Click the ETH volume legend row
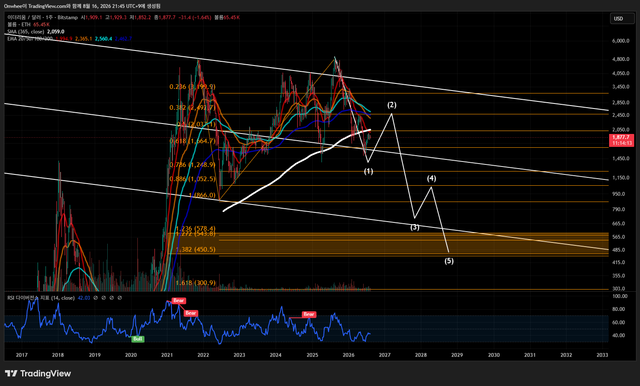The image size is (640, 386). coord(28,24)
